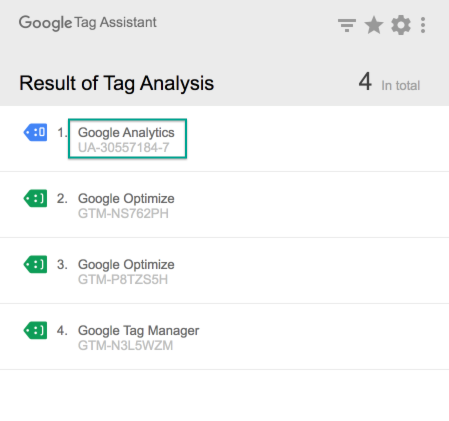This screenshot has height=421, width=449.
Task: Click the GTM-P8TZS5H container ID
Action: pos(123,279)
